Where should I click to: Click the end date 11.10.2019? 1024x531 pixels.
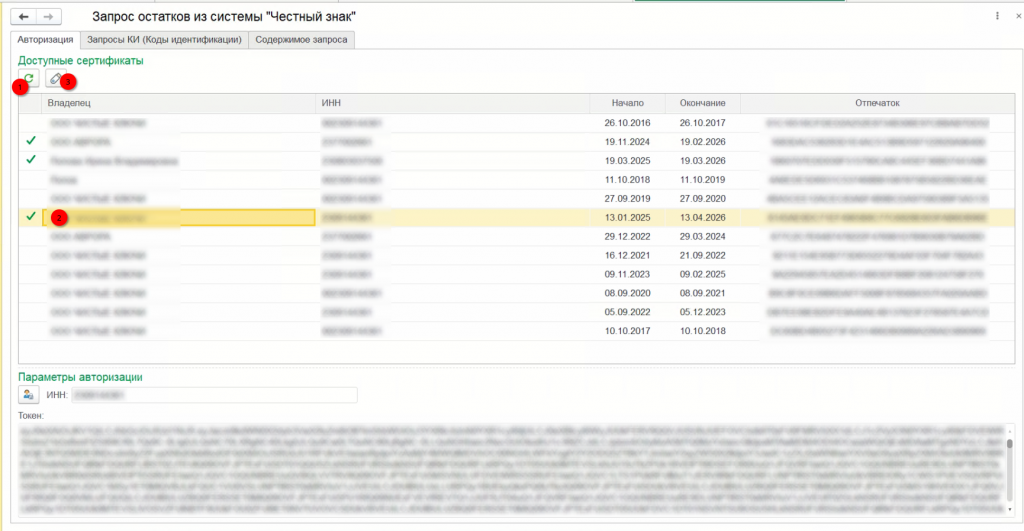tap(703, 180)
